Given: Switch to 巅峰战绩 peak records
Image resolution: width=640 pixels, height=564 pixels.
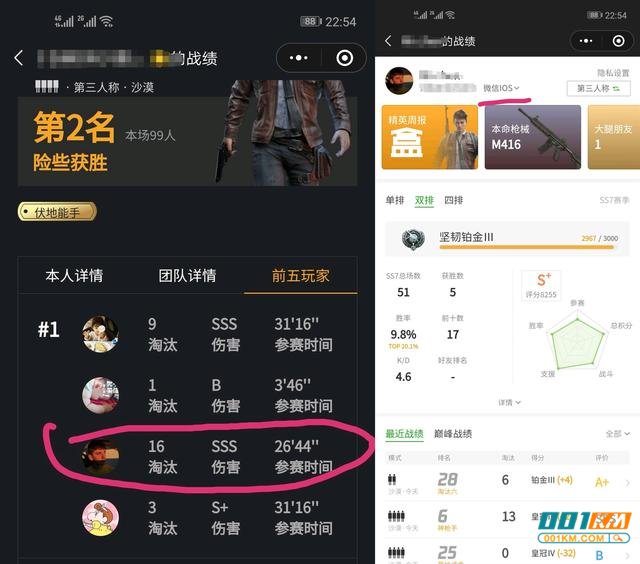Looking at the screenshot, I should pyautogui.click(x=453, y=434).
